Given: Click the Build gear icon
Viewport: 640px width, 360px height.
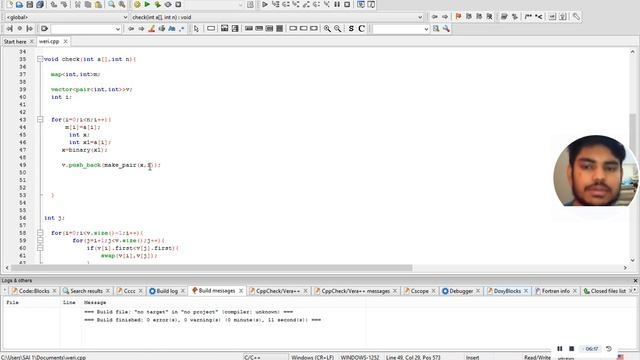Looking at the screenshot, I should pyautogui.click(x=137, y=4).
